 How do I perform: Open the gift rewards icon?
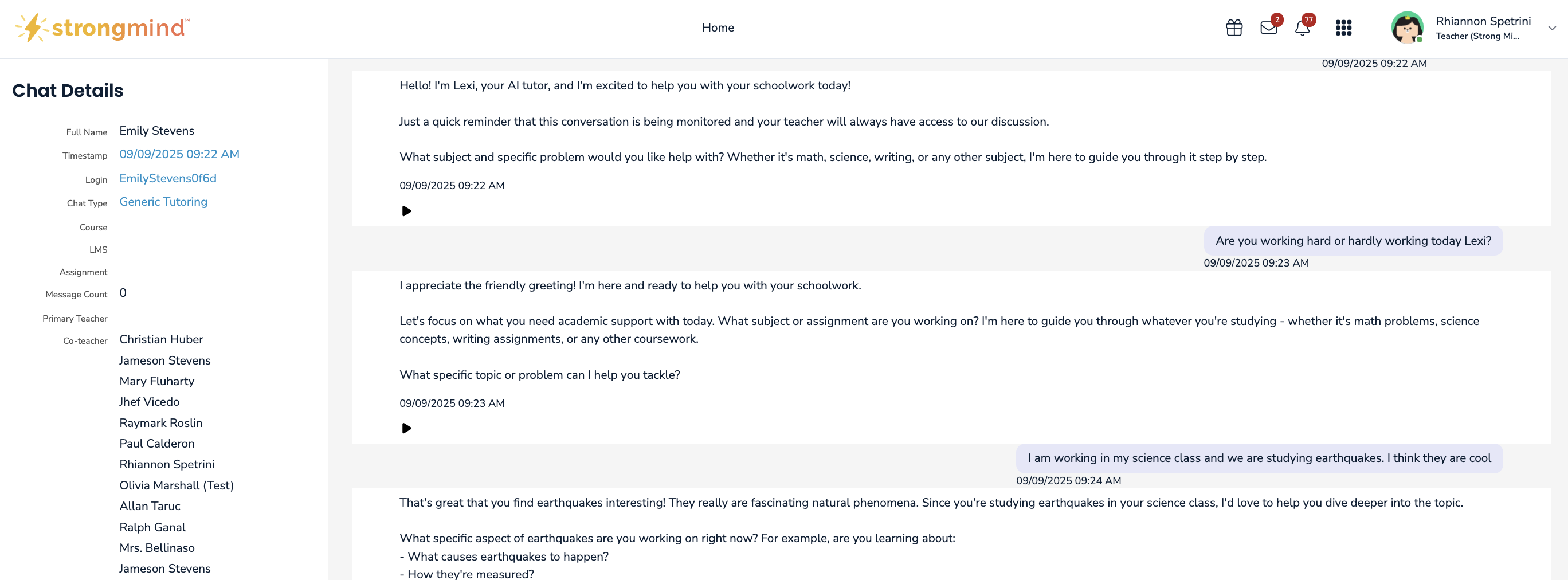(1234, 28)
